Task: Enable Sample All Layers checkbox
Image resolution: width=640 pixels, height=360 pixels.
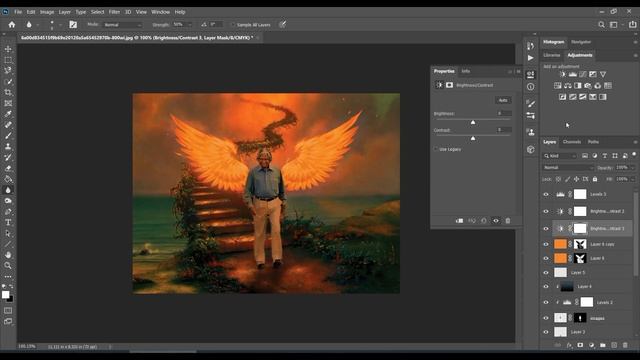Action: click(233, 25)
